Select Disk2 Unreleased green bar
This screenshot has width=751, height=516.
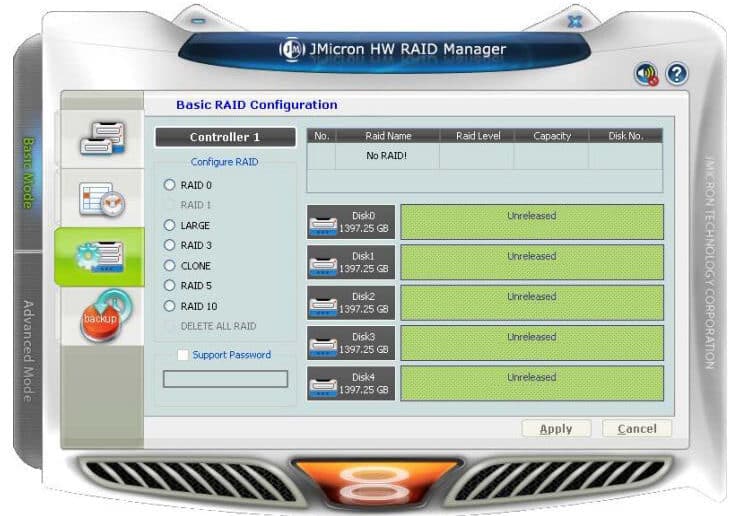pyautogui.click(x=532, y=302)
